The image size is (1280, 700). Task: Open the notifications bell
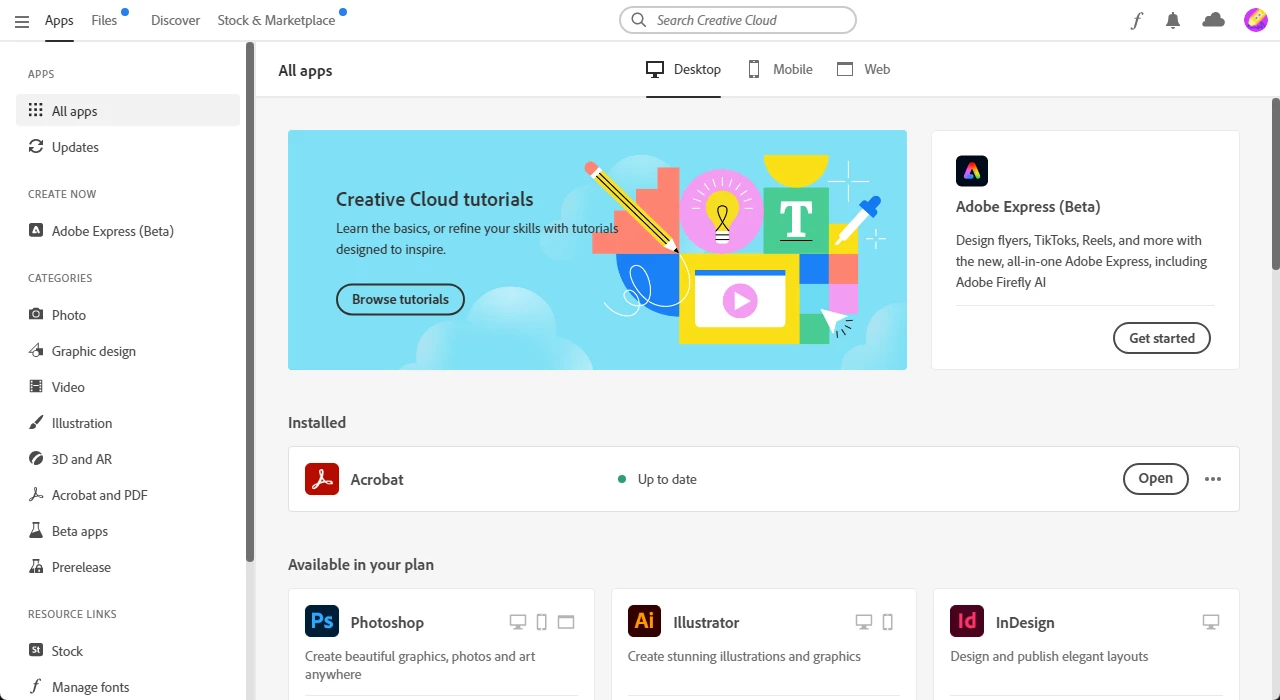(x=1174, y=20)
